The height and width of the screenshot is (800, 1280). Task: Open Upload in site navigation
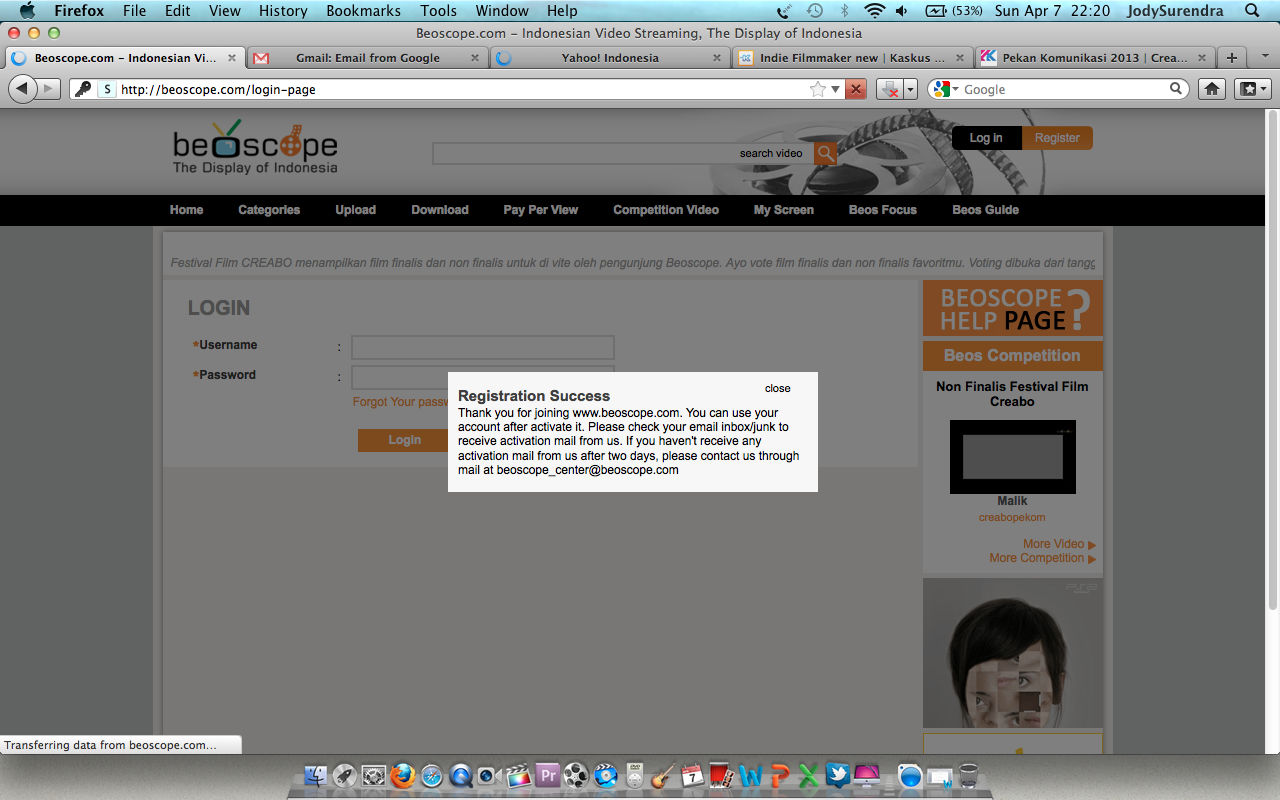click(x=355, y=210)
